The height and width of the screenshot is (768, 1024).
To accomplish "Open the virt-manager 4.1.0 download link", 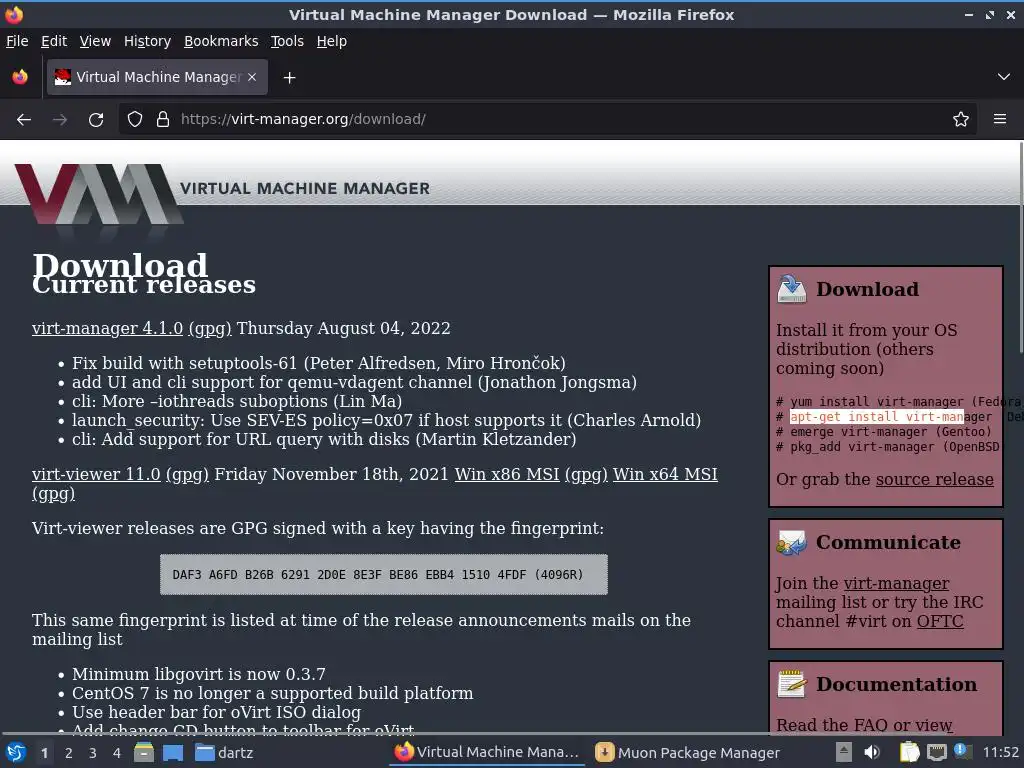I will [x=107, y=328].
